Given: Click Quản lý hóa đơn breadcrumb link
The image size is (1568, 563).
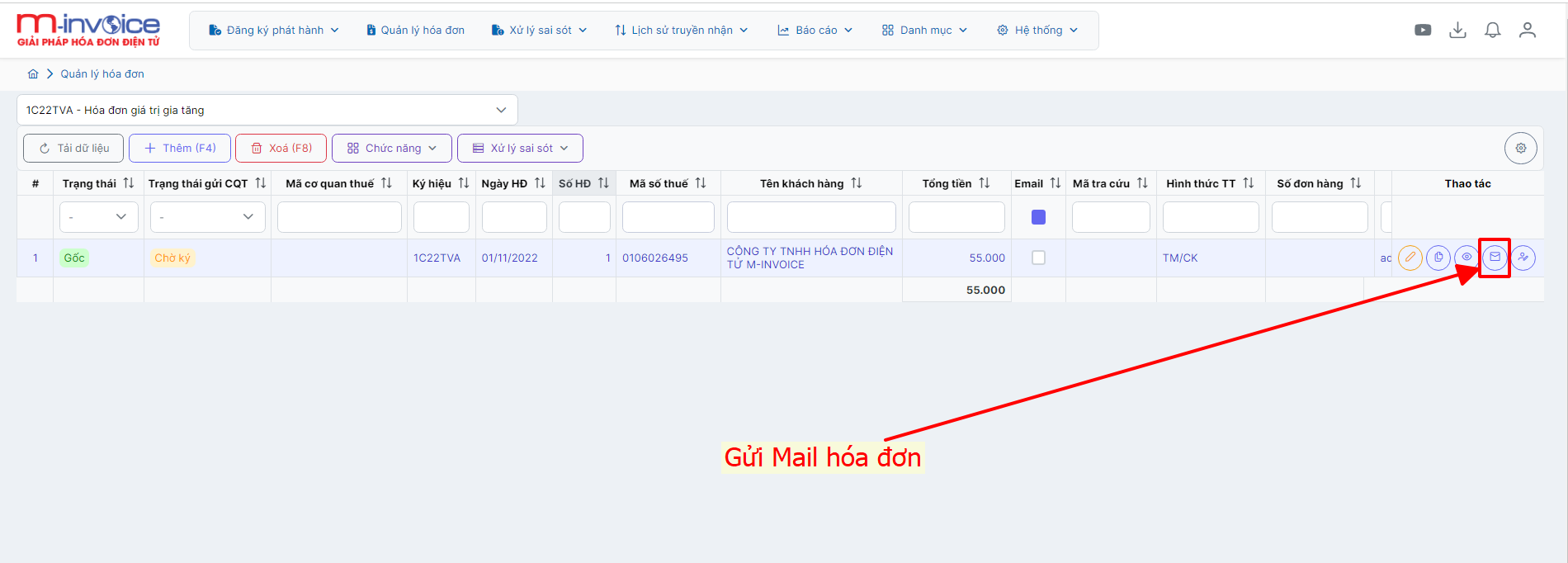Looking at the screenshot, I should pos(102,73).
